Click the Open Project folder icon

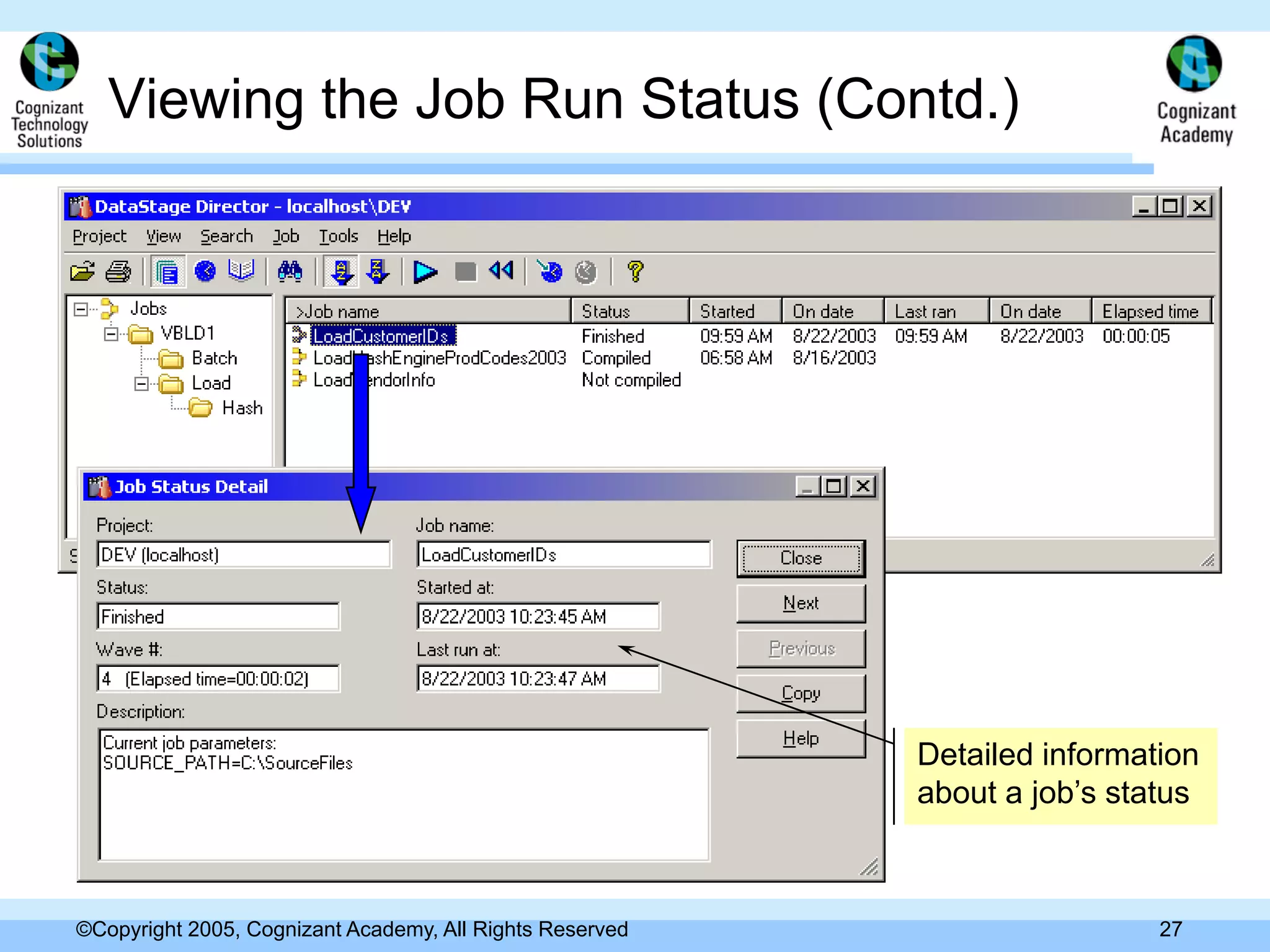pos(82,271)
